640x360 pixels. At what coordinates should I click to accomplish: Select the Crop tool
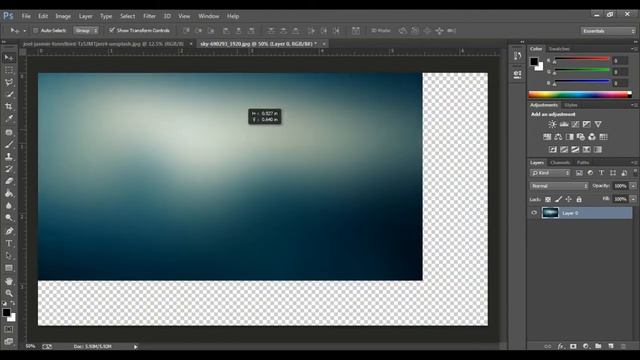pos(9,107)
